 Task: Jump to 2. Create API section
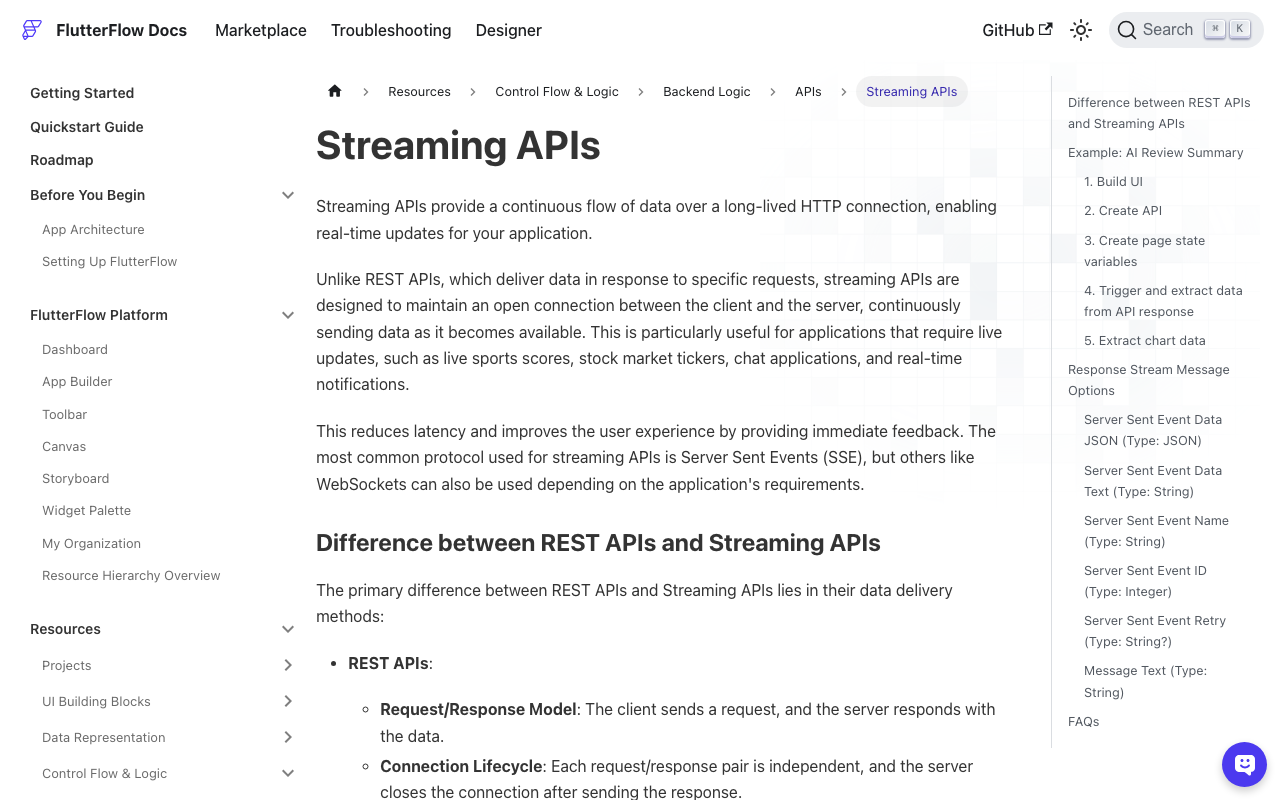pyautogui.click(x=1123, y=210)
